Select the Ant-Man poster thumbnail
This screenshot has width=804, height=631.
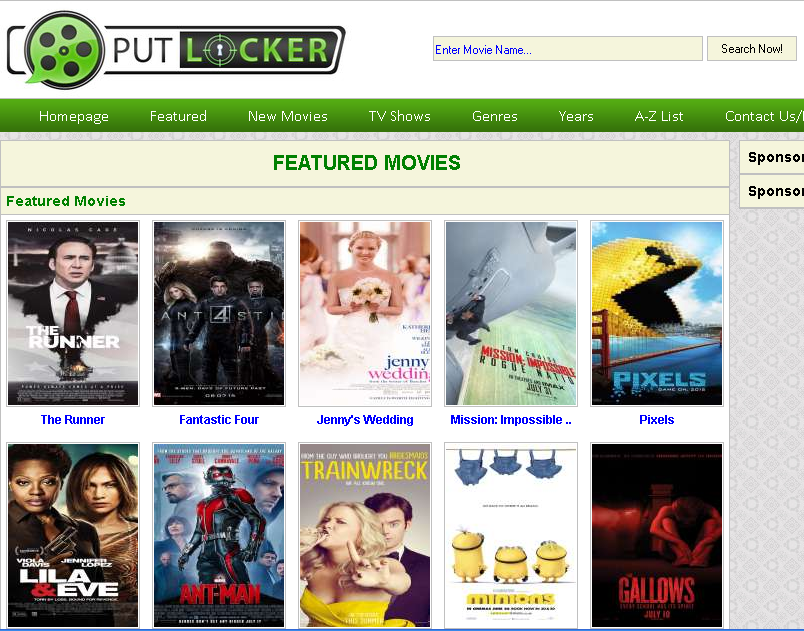tap(219, 535)
